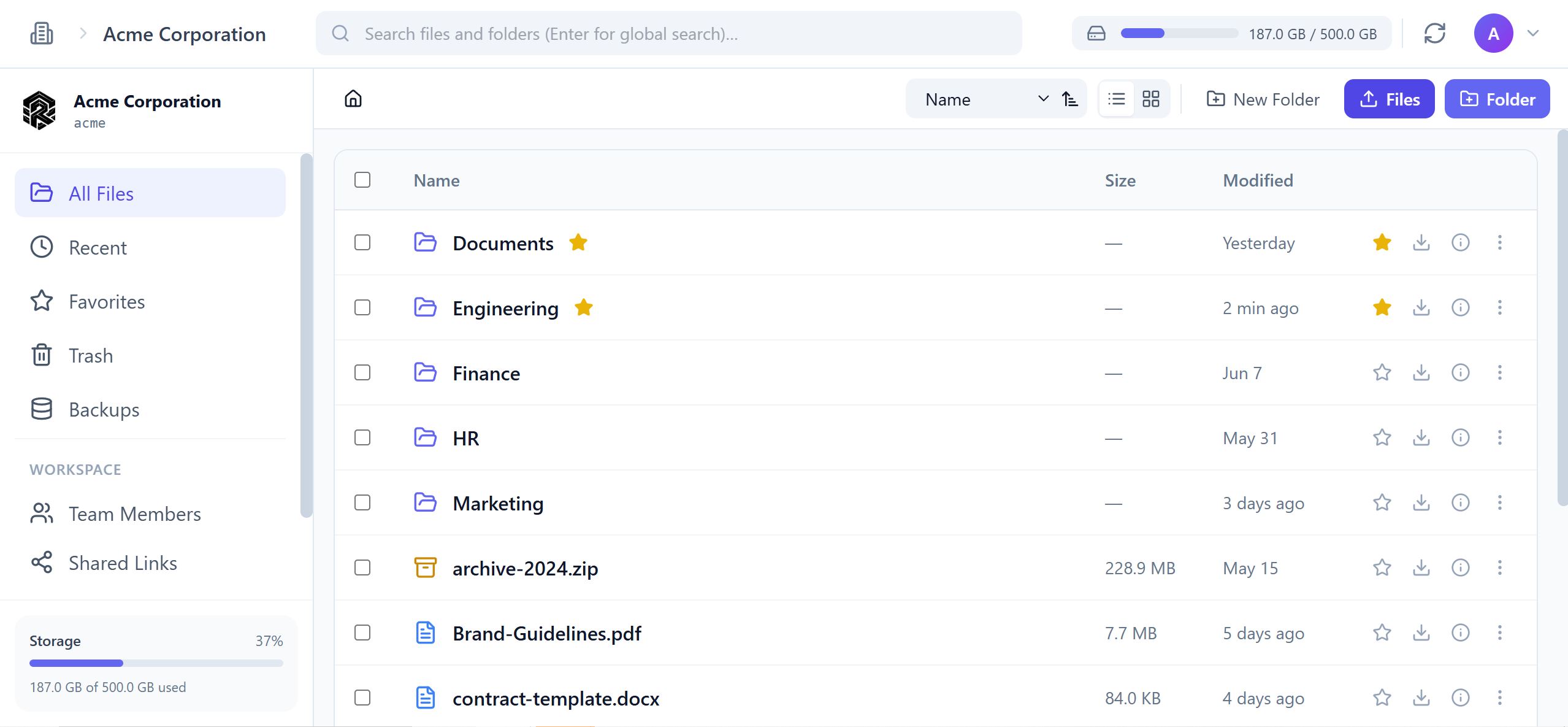The image size is (1568, 727).
Task: View info for the Finance folder
Action: [1461, 372]
